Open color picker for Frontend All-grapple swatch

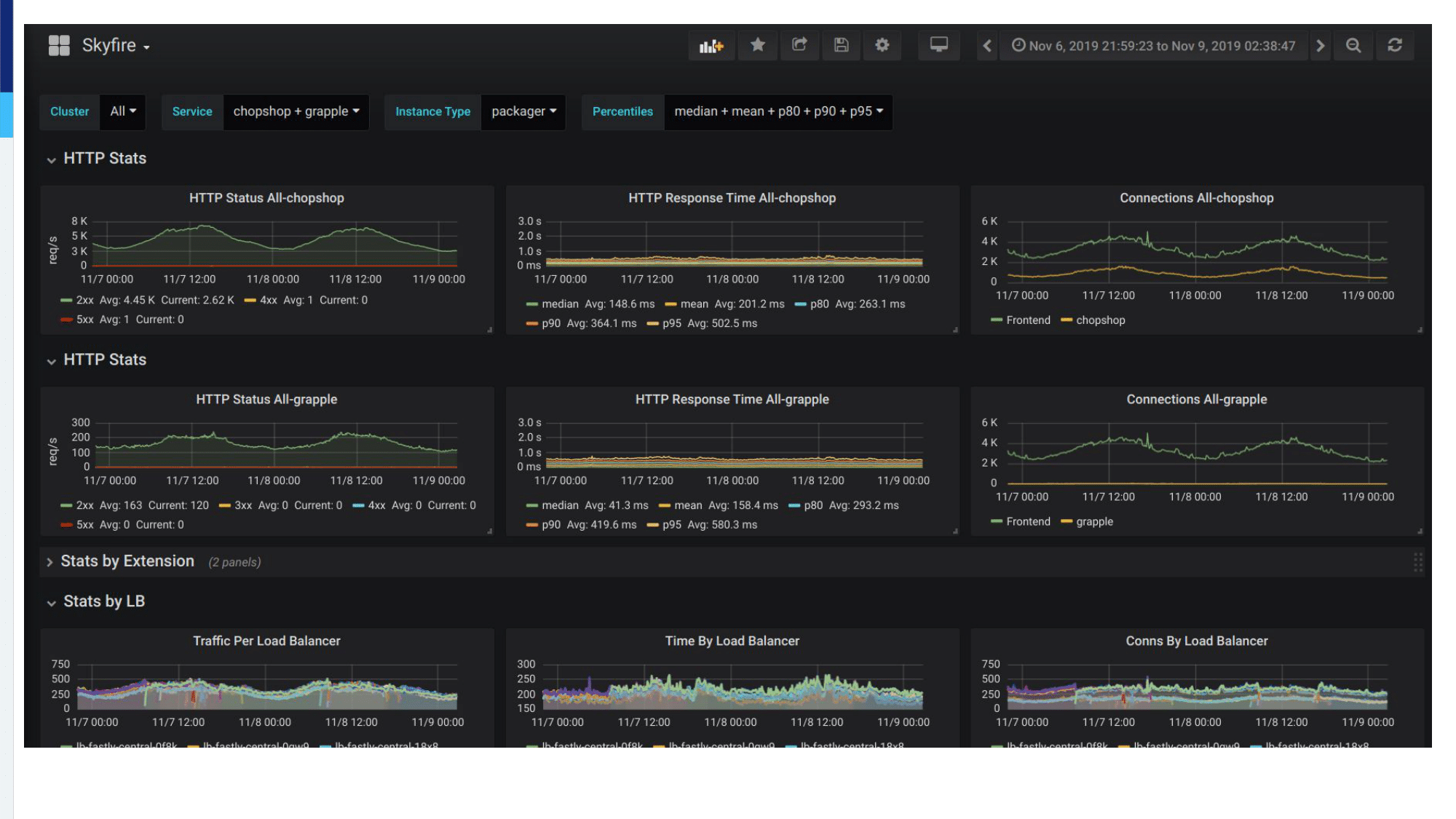pyautogui.click(x=997, y=522)
